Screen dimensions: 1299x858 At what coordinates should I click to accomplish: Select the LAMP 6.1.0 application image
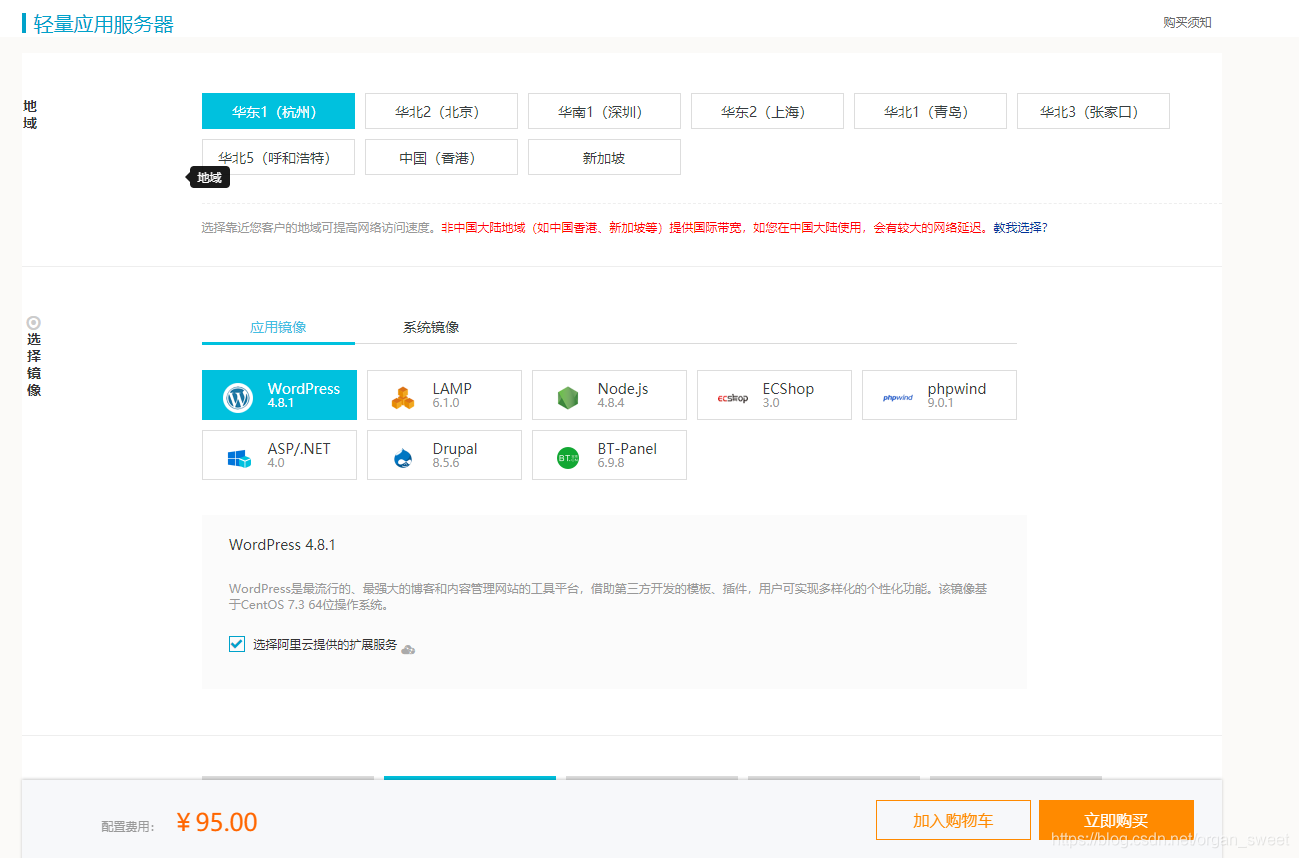click(x=443, y=394)
